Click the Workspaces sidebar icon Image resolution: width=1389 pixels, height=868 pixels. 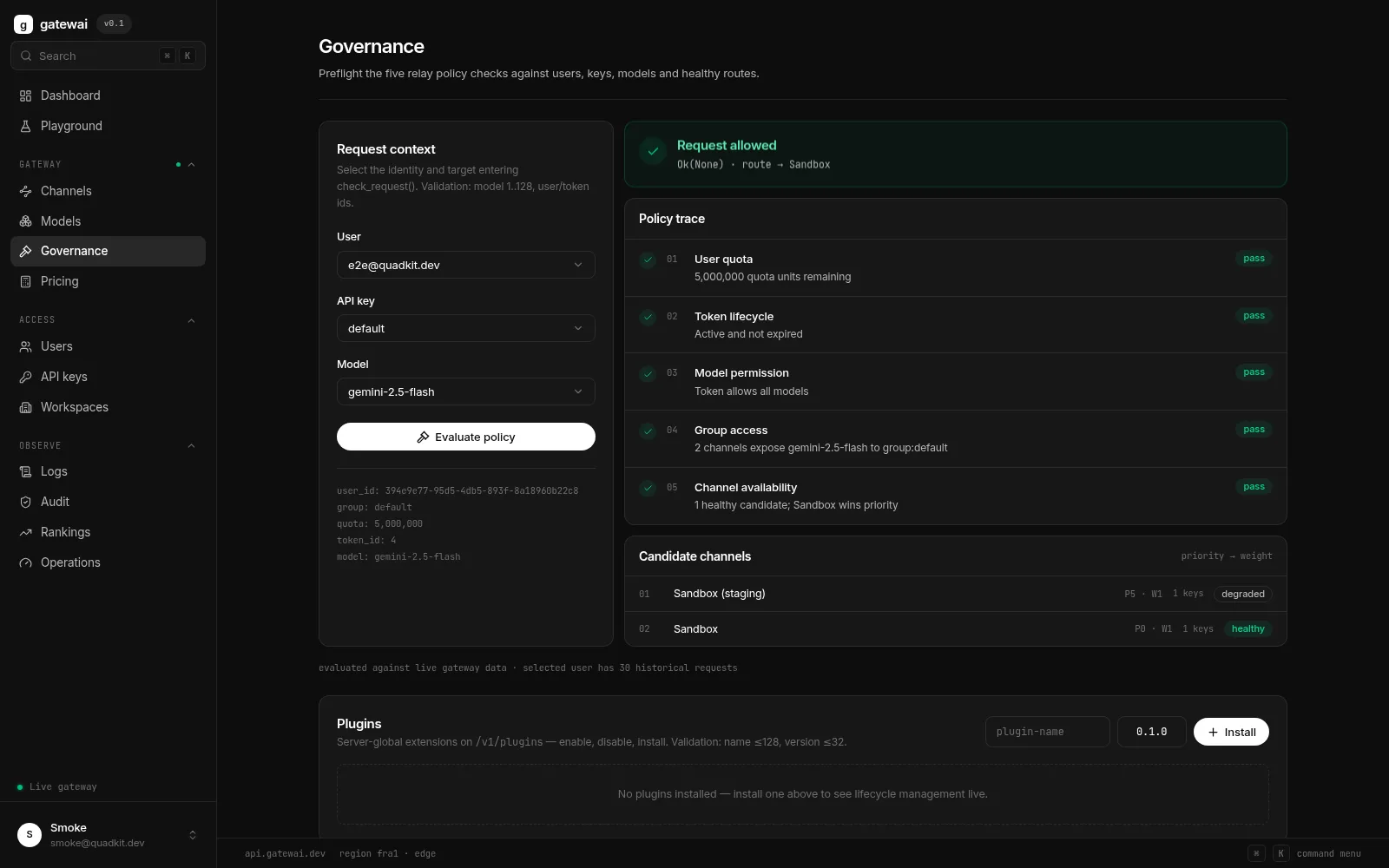click(x=25, y=407)
